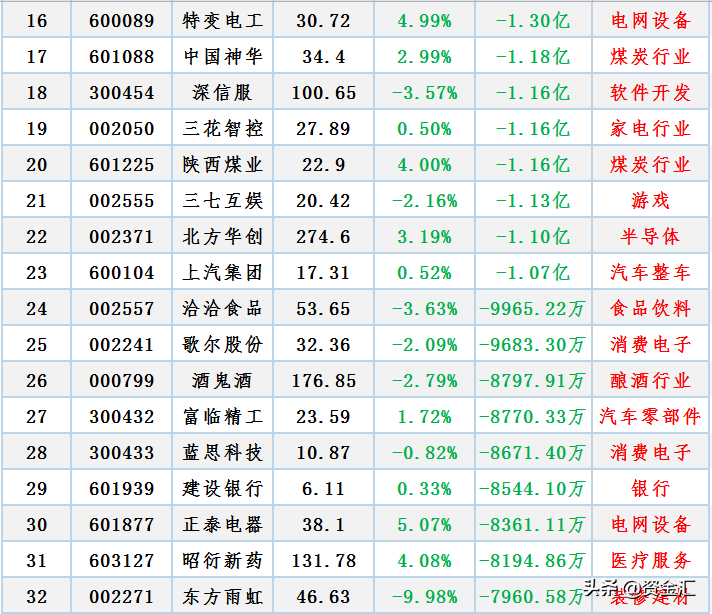
Task: Click stock name 歌尔股份
Action: [222, 345]
